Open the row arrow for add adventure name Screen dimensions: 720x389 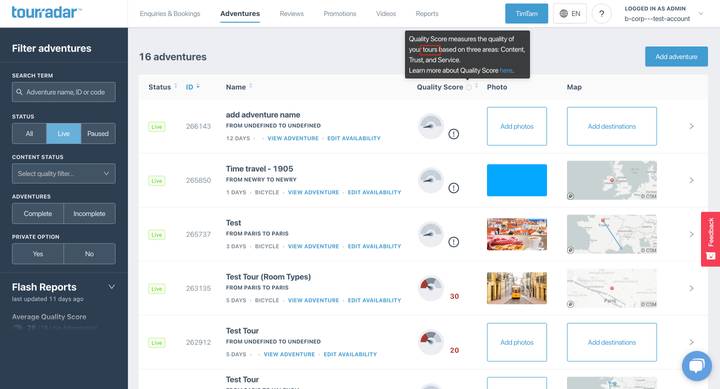coord(692,126)
